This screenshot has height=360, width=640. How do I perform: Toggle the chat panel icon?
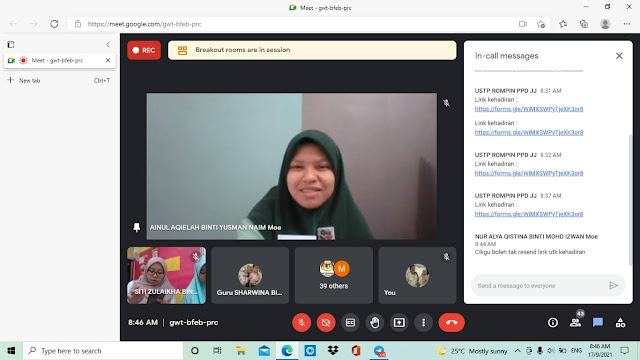pos(598,322)
